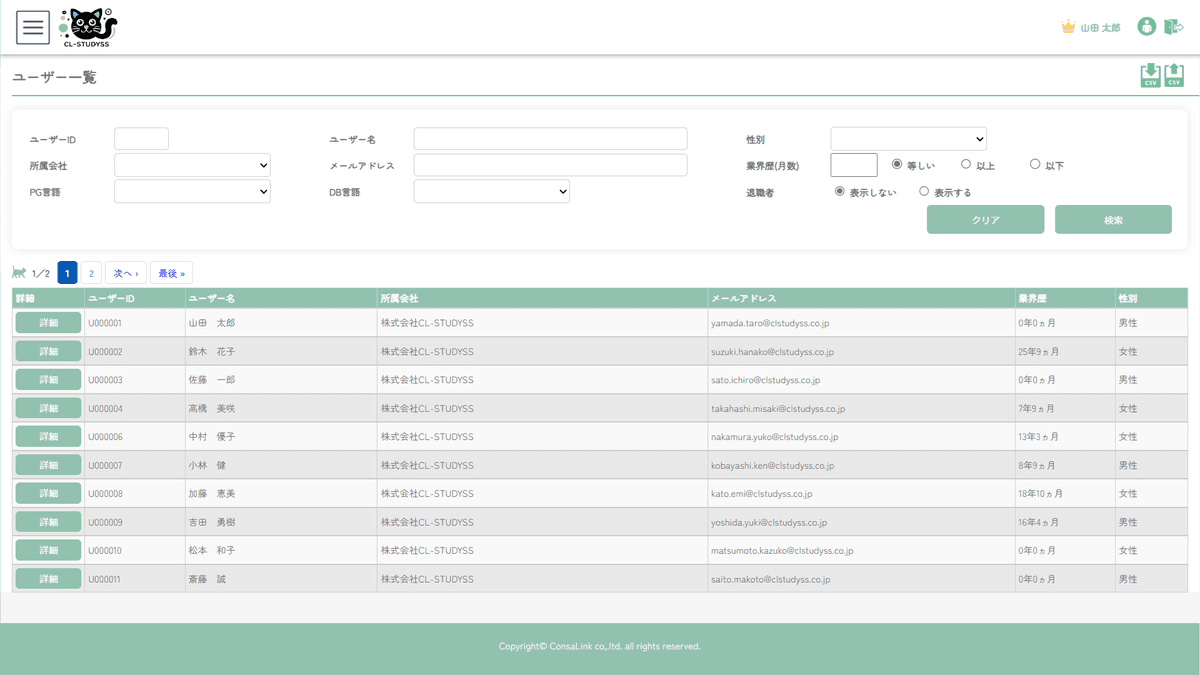Image resolution: width=1200 pixels, height=675 pixels.
Task: Select the 等しい radio button
Action: tap(897, 164)
